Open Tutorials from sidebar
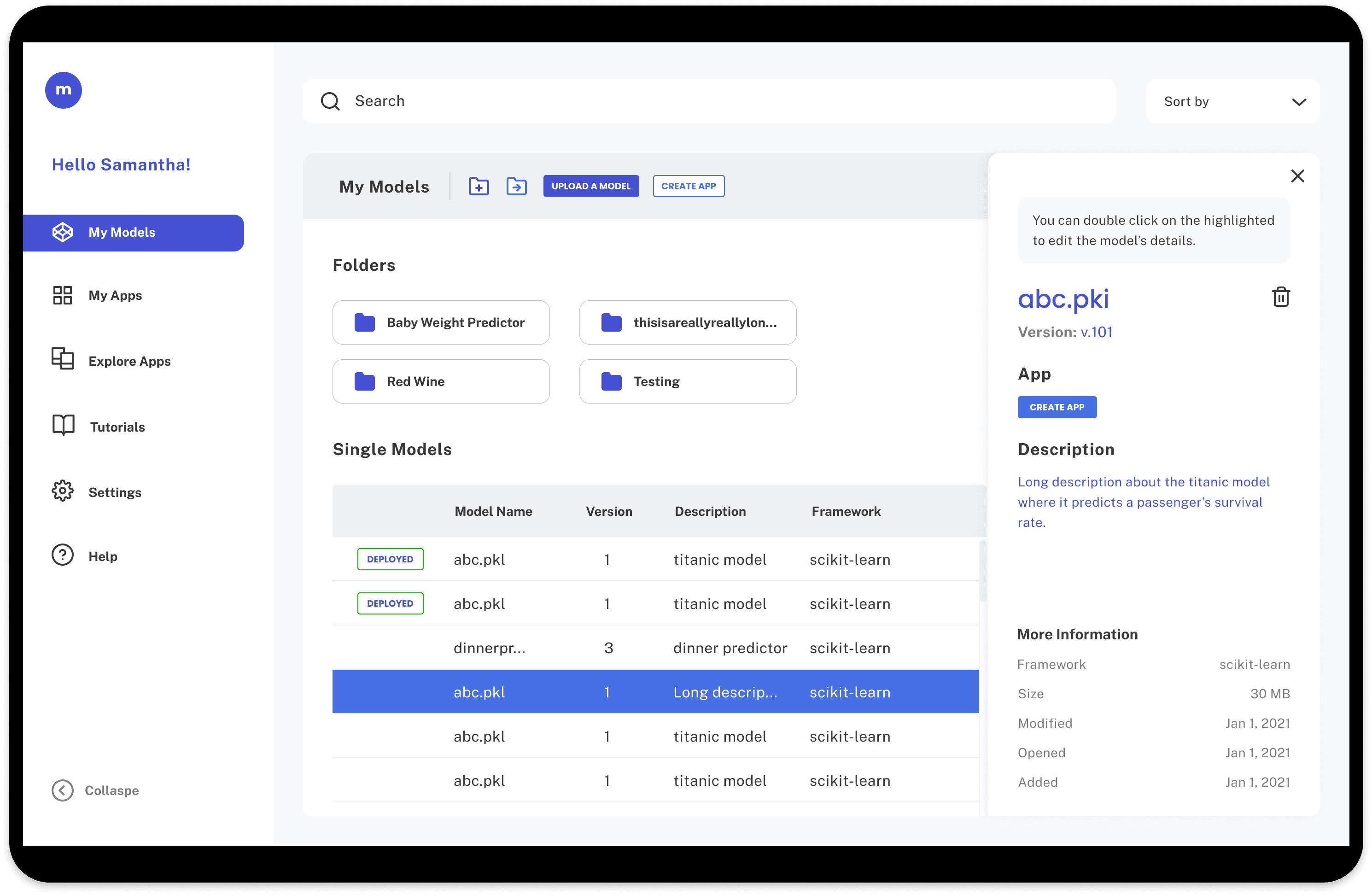1372x895 pixels. (117, 427)
